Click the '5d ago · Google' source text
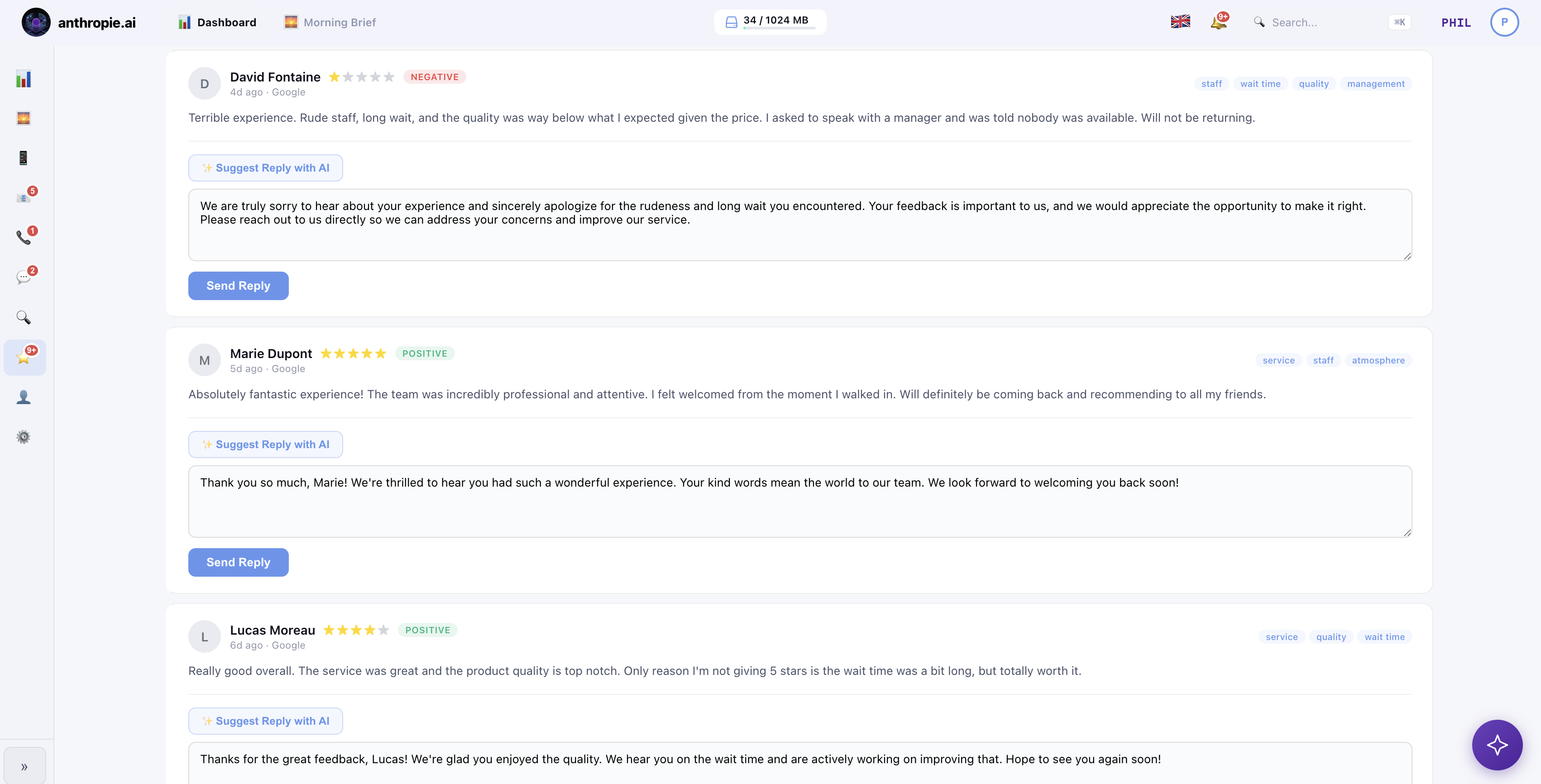 tap(268, 369)
